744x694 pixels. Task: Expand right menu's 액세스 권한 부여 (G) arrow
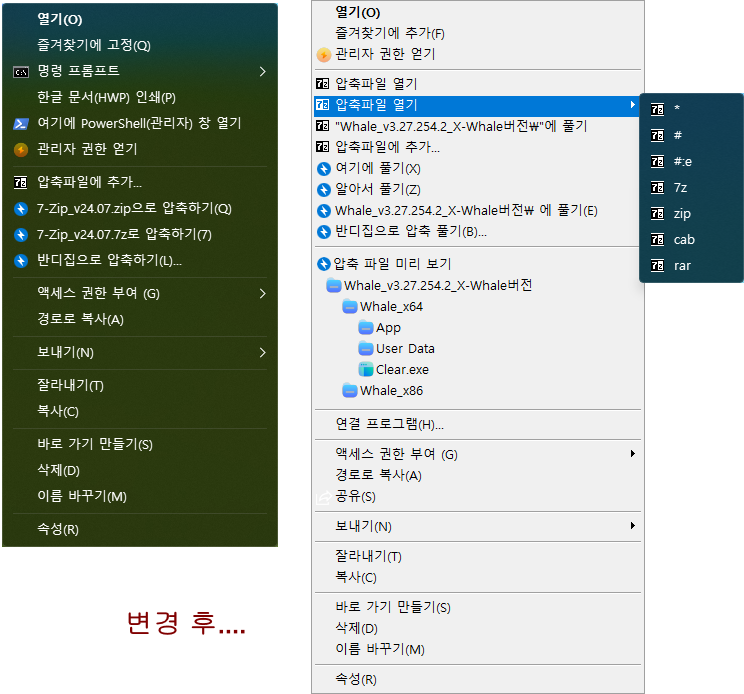click(632, 454)
